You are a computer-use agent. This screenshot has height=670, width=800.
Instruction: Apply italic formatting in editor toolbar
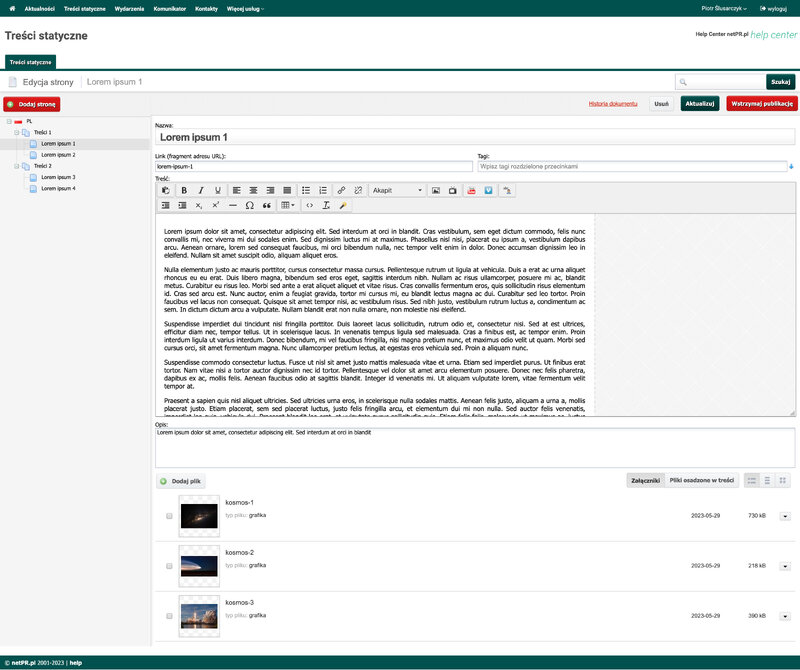[201, 190]
